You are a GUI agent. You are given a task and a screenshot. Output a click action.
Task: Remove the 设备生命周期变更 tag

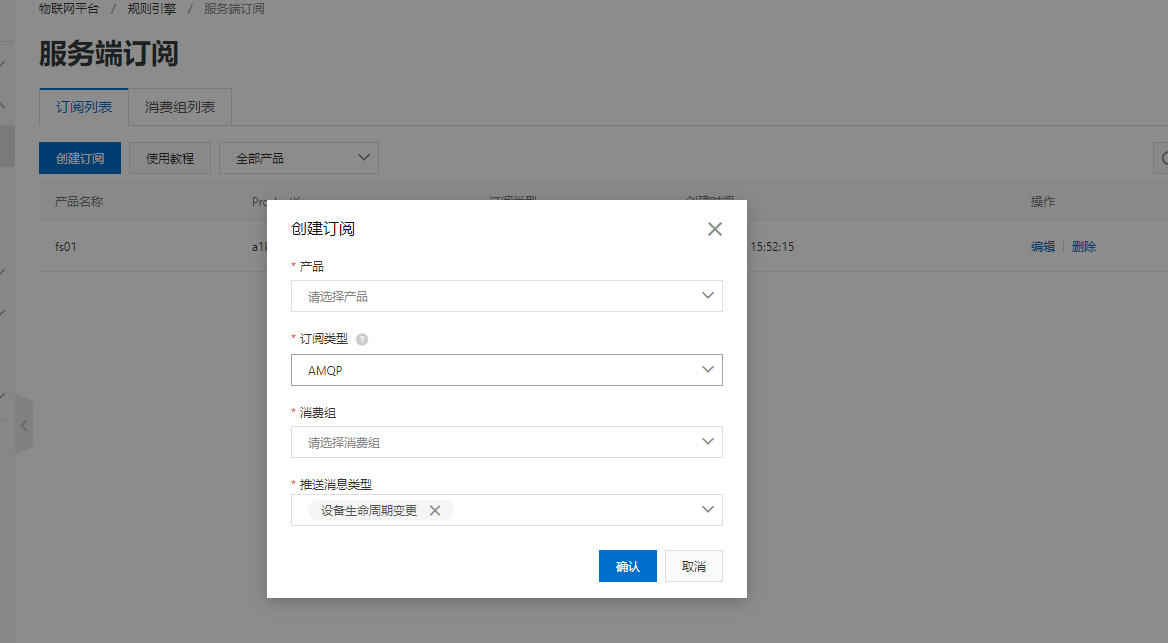tap(435, 510)
